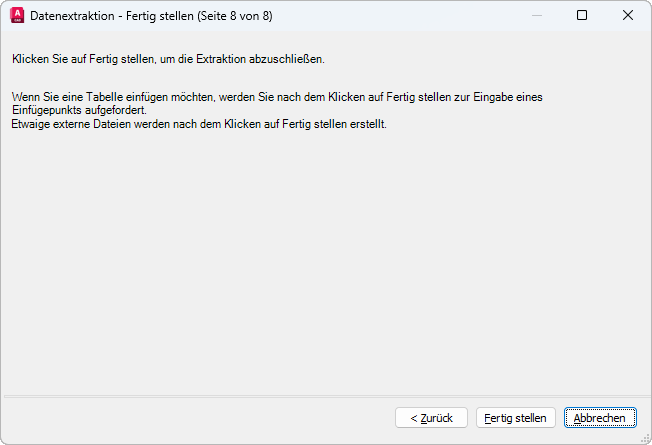Cancel the wizard with Abbrechen
Image resolution: width=652 pixels, height=445 pixels.
pyautogui.click(x=600, y=418)
